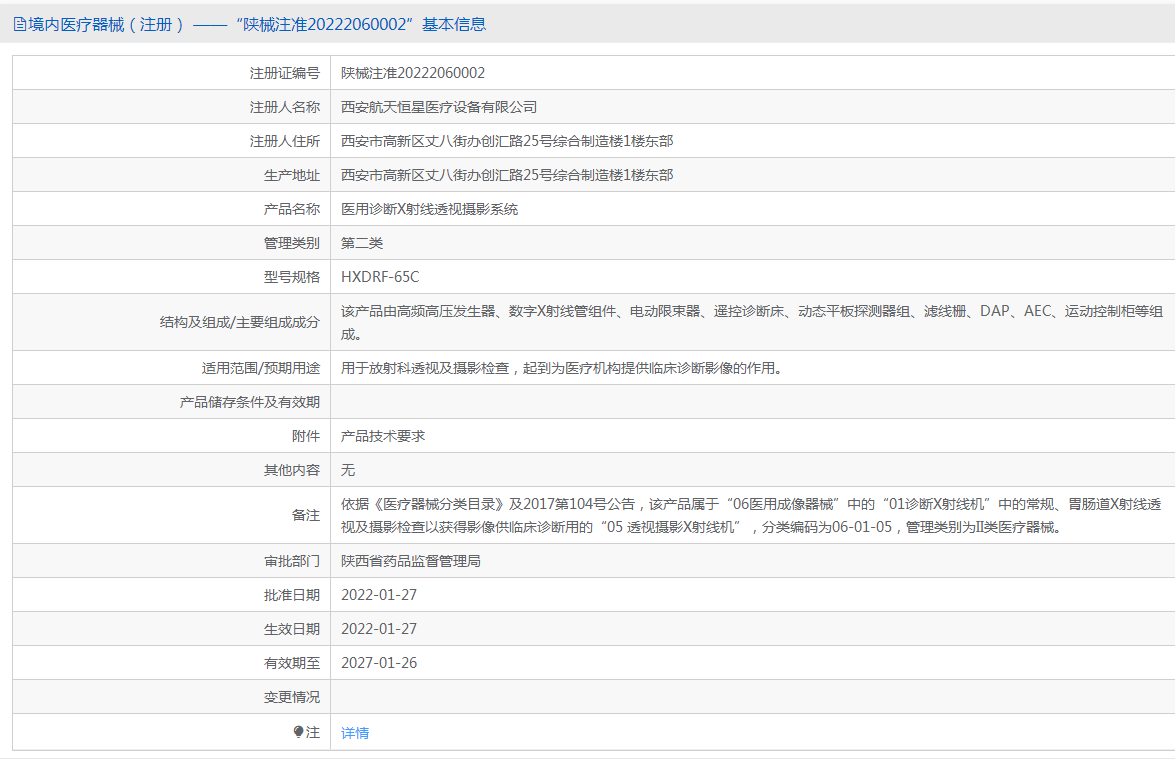
Task: Click the 有效期至 label
Action: tap(292, 662)
